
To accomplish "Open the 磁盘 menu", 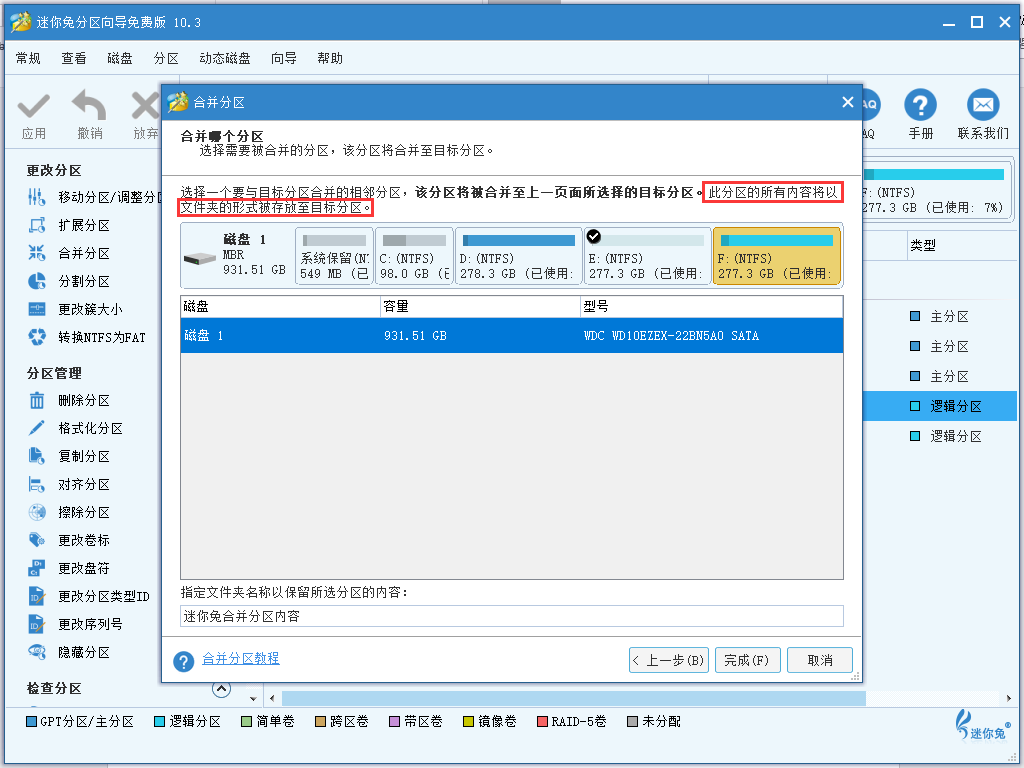I will [120, 58].
